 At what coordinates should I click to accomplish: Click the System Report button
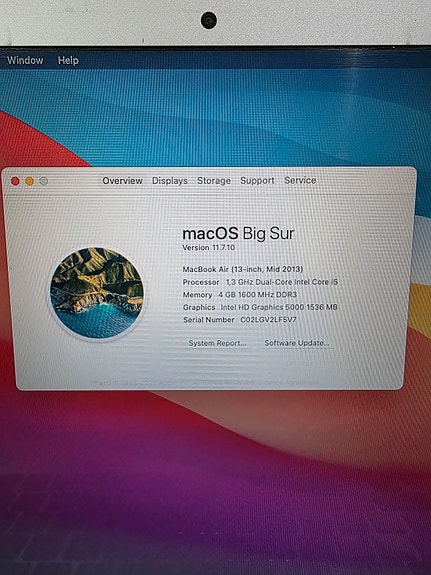click(x=217, y=343)
